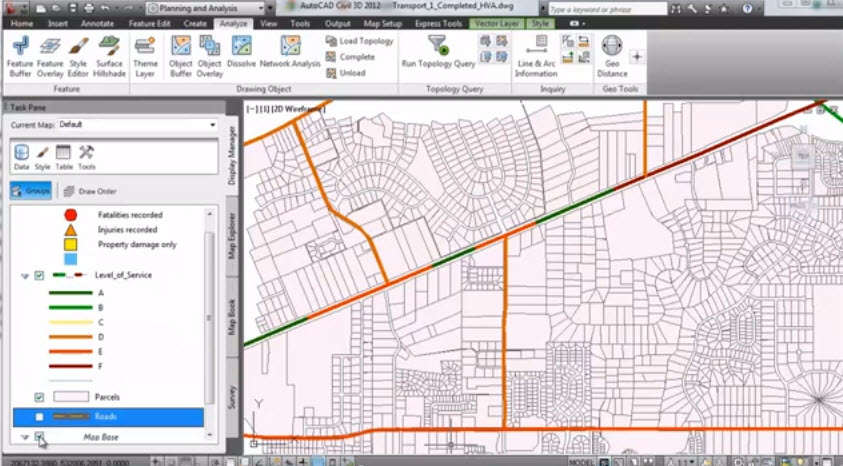Image resolution: width=843 pixels, height=466 pixels.
Task: Open Line & Arc Information
Action: pos(536,56)
